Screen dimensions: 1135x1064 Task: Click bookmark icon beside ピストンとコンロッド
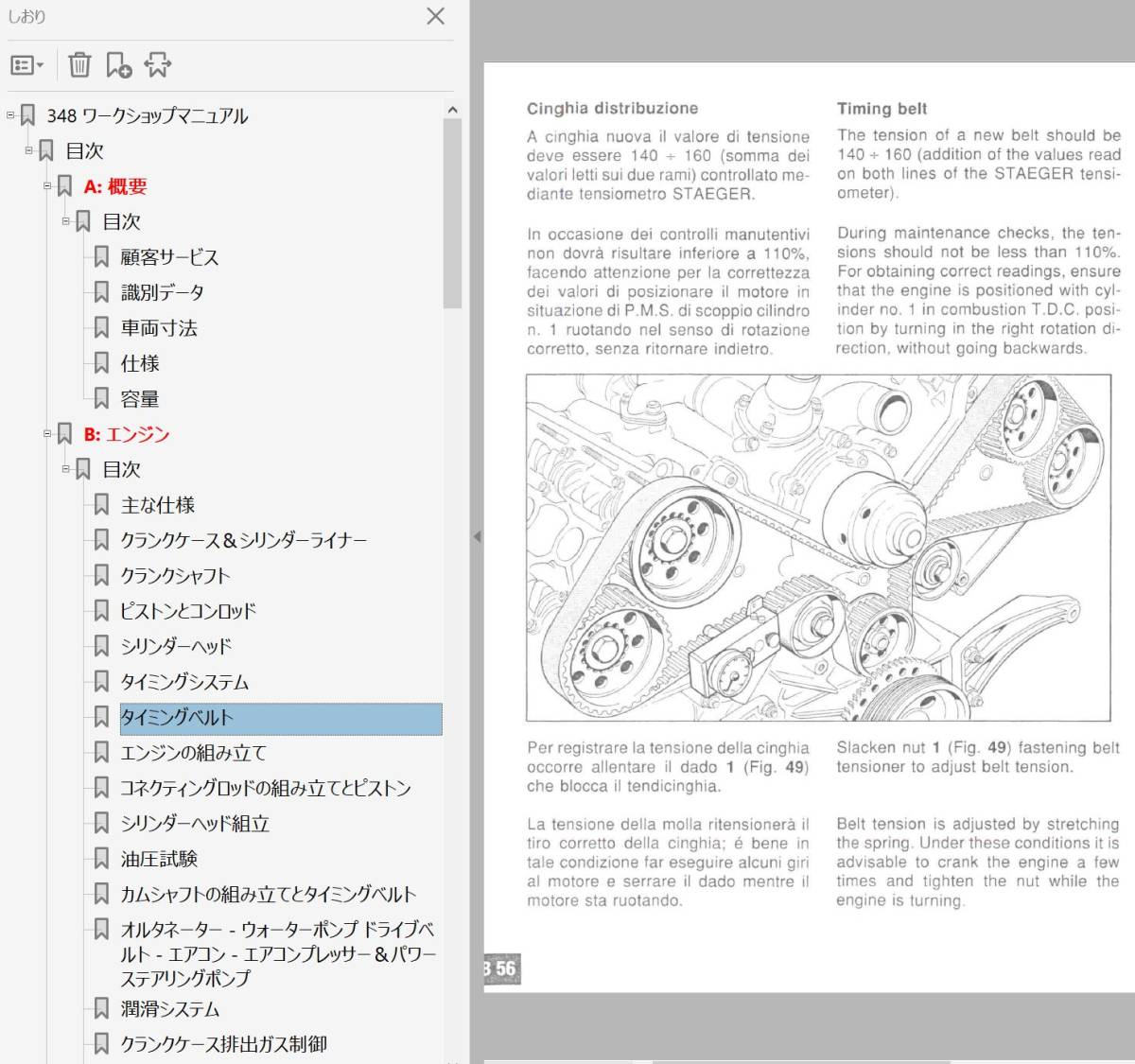click(x=101, y=611)
